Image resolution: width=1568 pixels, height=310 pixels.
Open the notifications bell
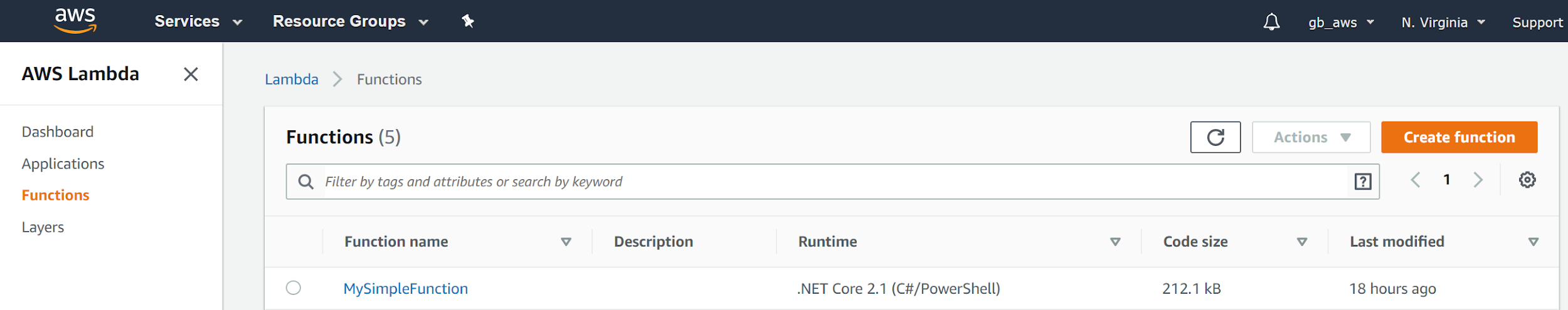(x=1271, y=22)
